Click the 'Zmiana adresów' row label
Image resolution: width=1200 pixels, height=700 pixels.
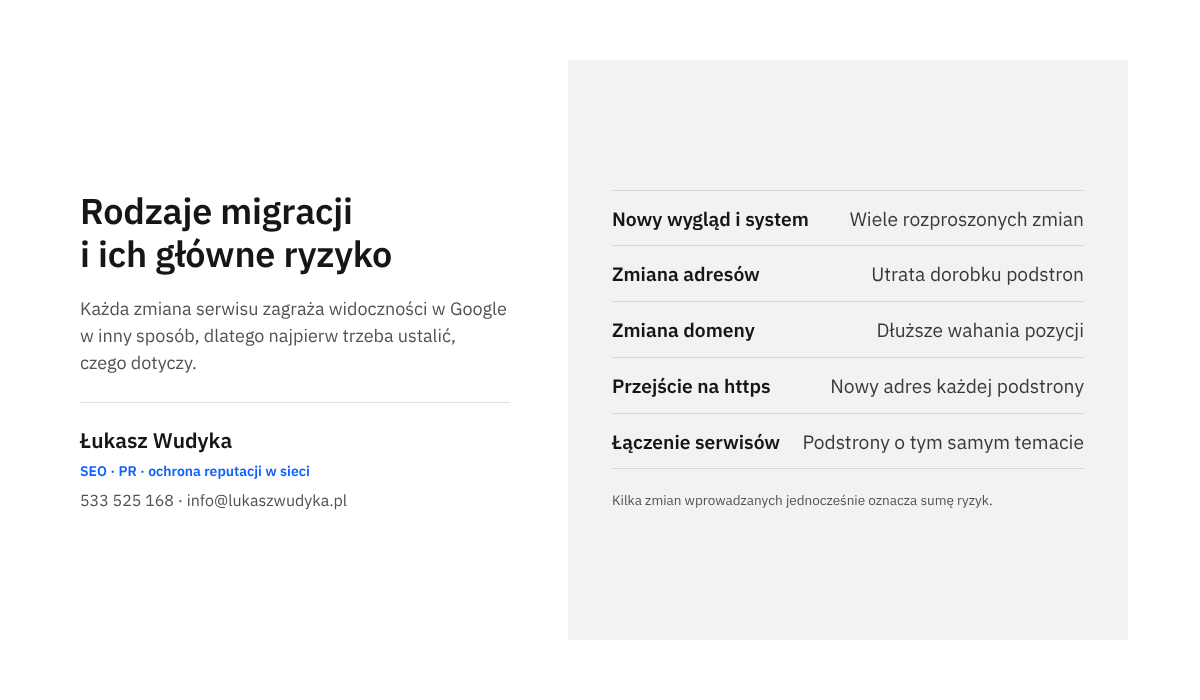686,274
